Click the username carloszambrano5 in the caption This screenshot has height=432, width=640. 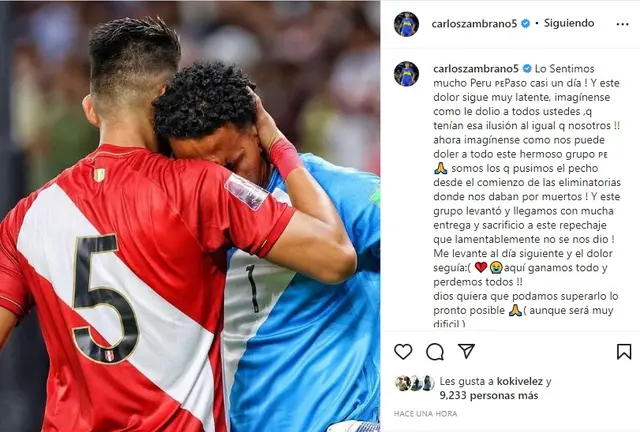pyautogui.click(x=476, y=69)
